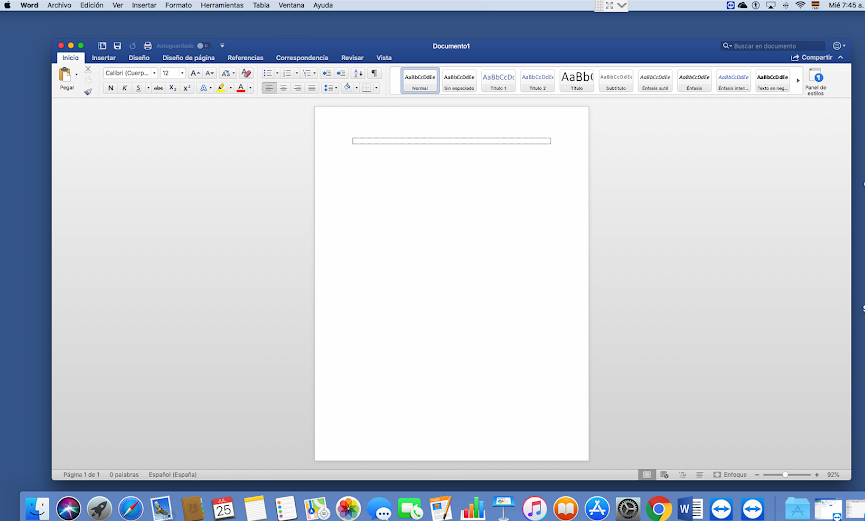Click the save icon in title bar
The height and width of the screenshot is (521, 865).
(117, 46)
